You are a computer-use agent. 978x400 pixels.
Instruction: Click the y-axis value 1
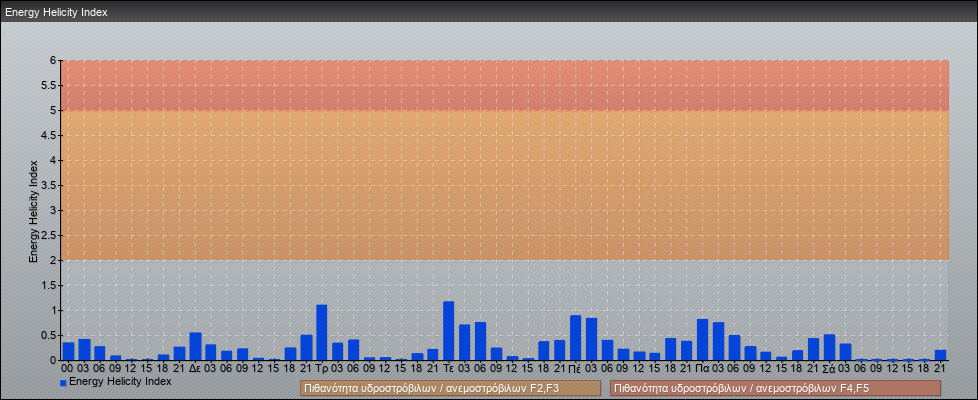click(x=54, y=310)
